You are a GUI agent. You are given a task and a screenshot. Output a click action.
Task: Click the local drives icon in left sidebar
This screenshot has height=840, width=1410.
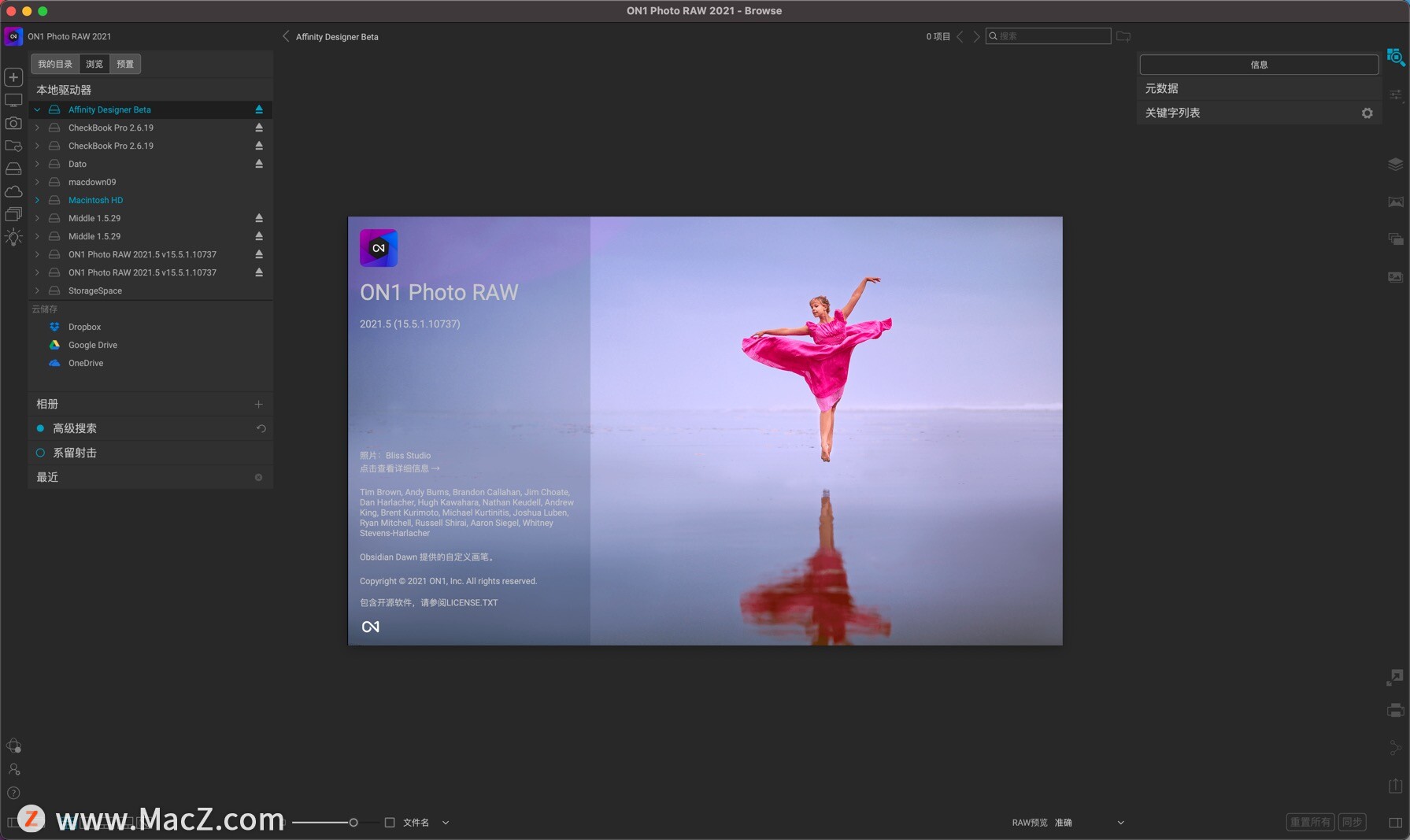[13, 169]
